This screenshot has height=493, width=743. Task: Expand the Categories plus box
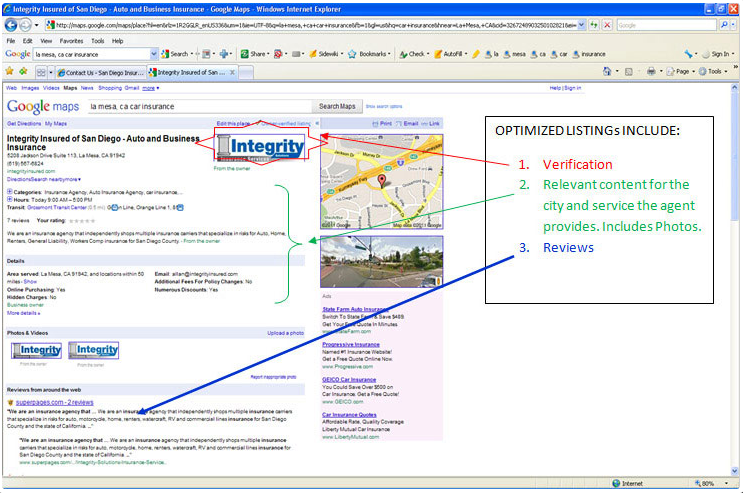pyautogui.click(x=9, y=192)
